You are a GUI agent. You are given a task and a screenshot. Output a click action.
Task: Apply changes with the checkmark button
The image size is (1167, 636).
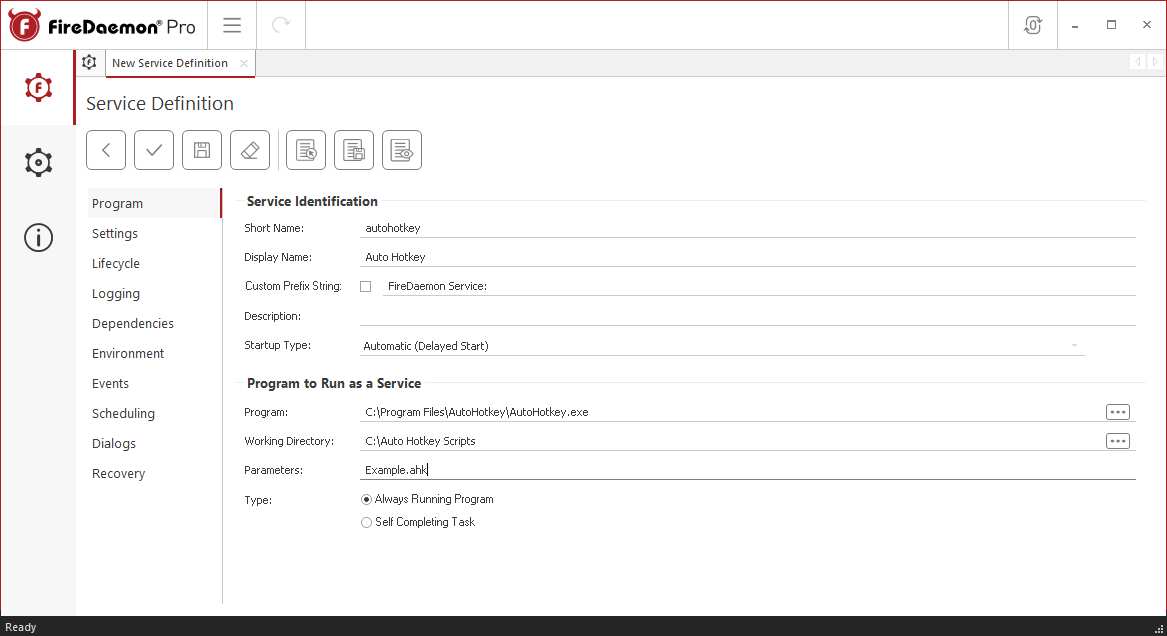tap(154, 150)
